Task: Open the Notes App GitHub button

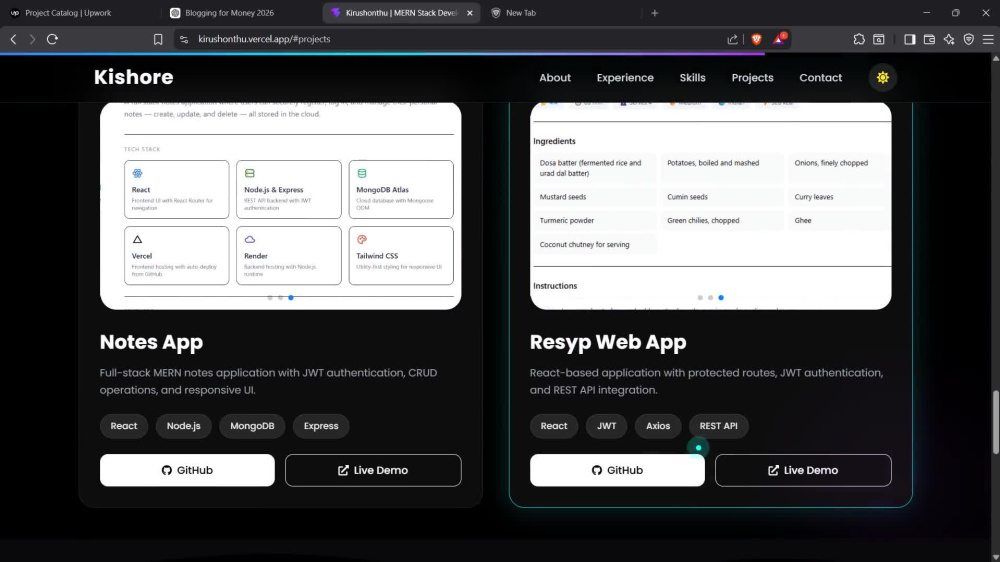Action: (x=188, y=470)
